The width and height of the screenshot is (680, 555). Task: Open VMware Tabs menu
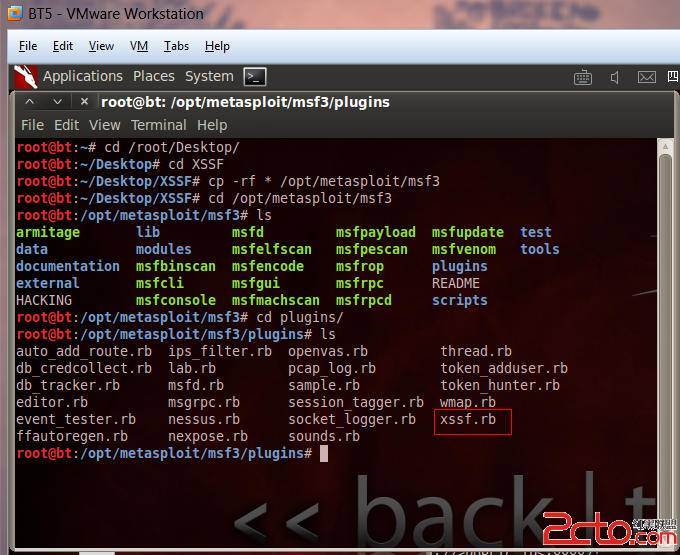point(176,46)
